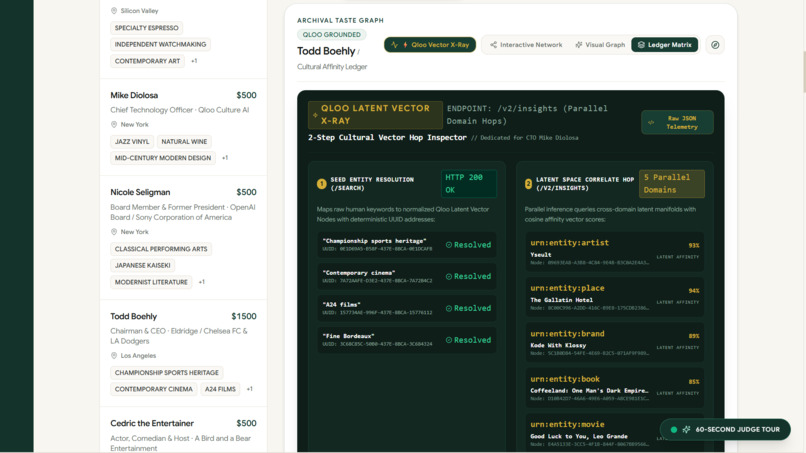Click Resolved check icon for Championship sports heritage
The height and width of the screenshot is (453, 806).
point(449,245)
